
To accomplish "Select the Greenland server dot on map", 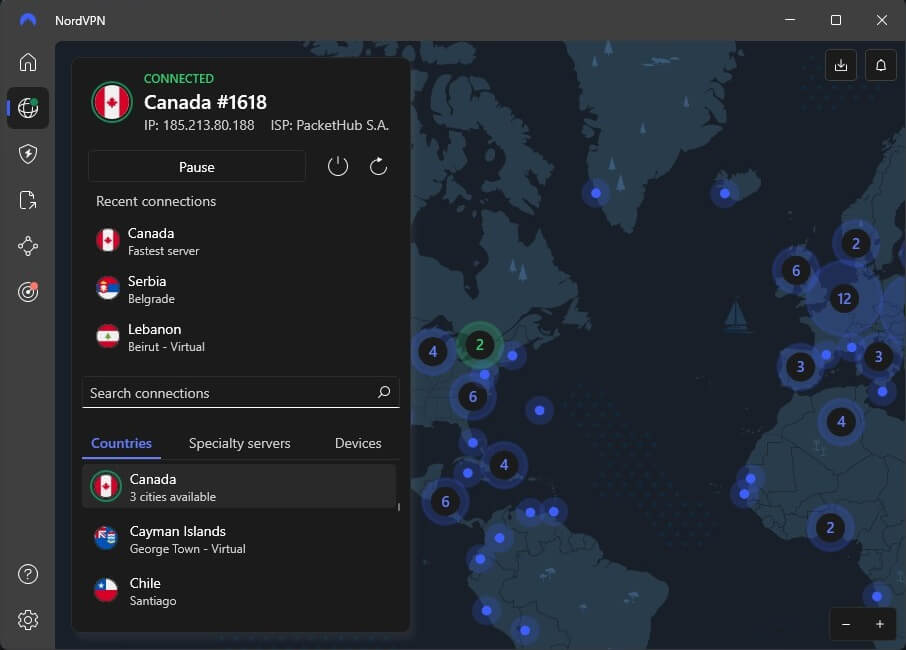I will pyautogui.click(x=596, y=193).
